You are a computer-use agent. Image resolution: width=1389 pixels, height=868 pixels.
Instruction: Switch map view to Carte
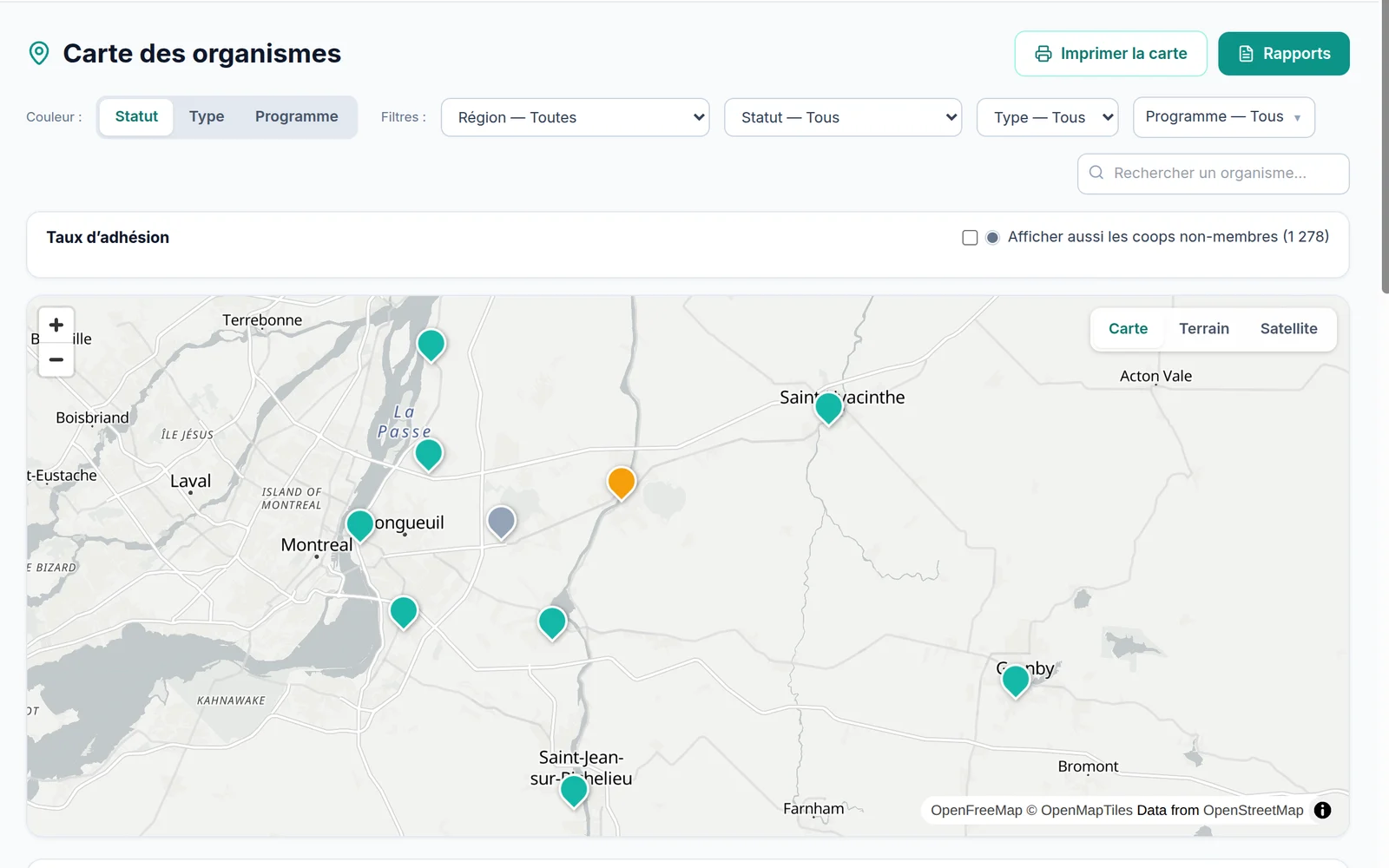click(x=1128, y=329)
